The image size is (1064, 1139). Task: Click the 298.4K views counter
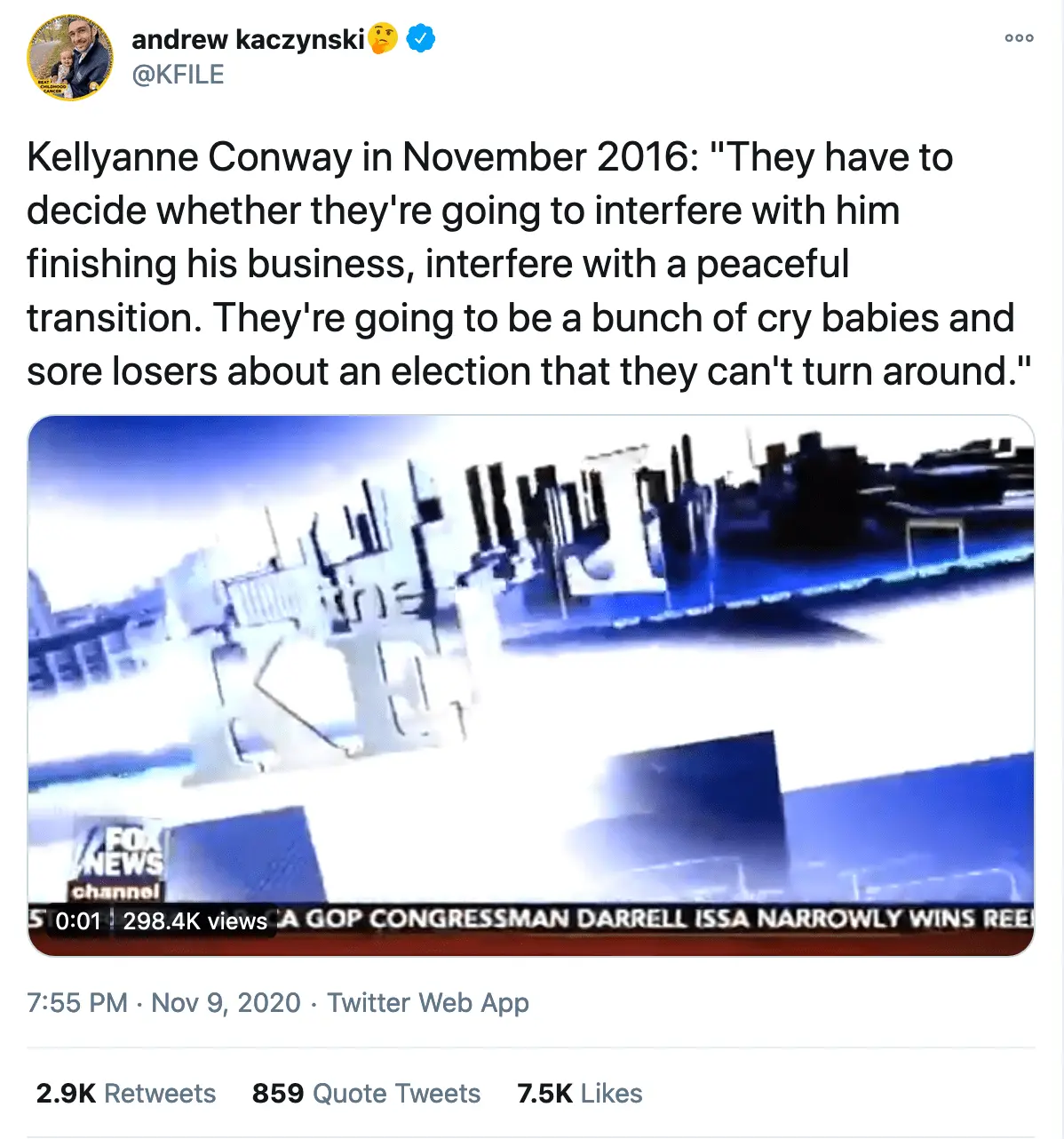(x=195, y=921)
